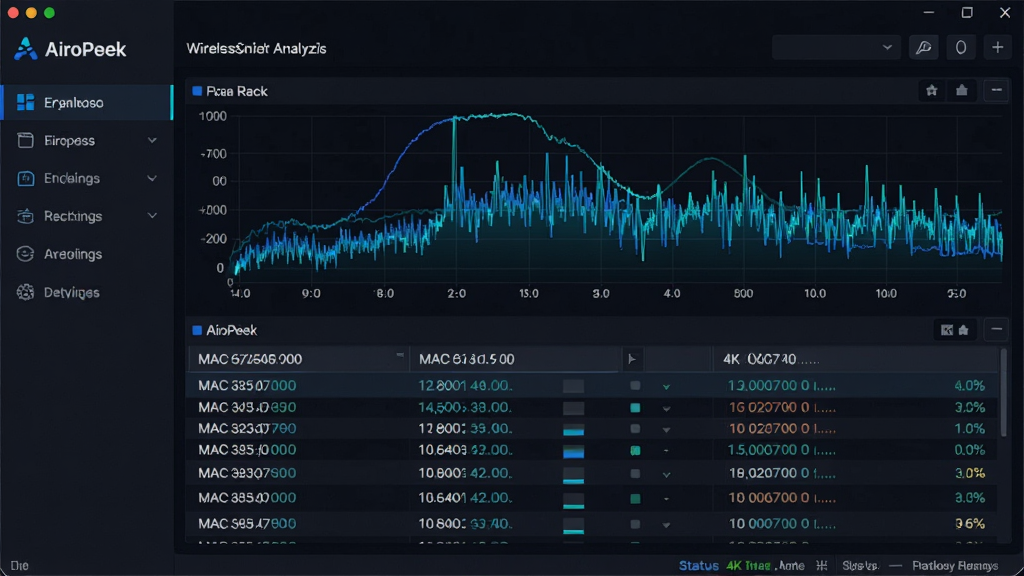Open the top toolbar dropdown box
This screenshot has width=1024, height=576.
point(835,48)
